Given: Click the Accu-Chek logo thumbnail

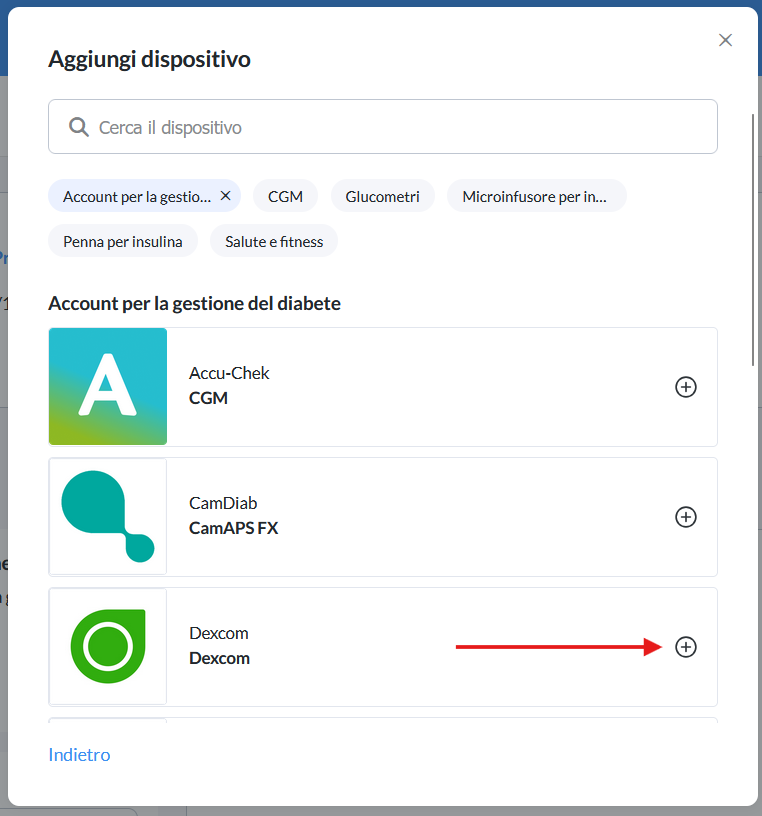Looking at the screenshot, I should [x=108, y=387].
